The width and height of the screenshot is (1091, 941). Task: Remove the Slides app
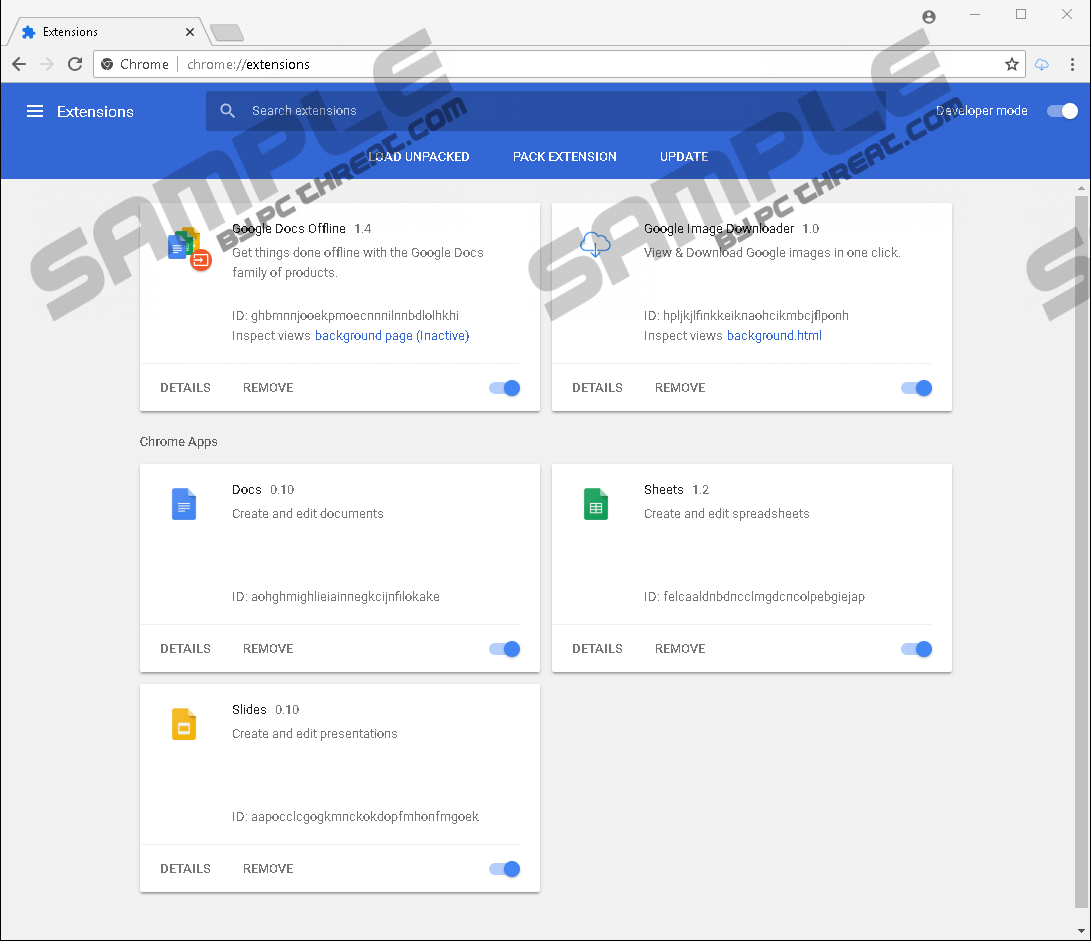(x=268, y=869)
